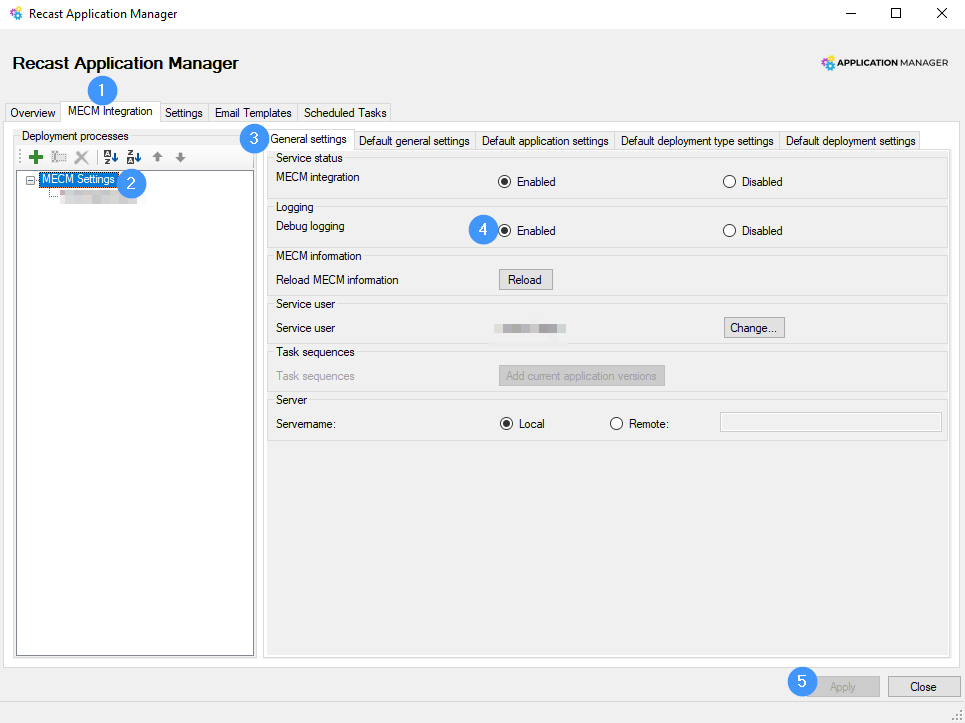This screenshot has height=723, width=965.
Task: Minimize the Recast Application Manager window
Action: point(851,13)
